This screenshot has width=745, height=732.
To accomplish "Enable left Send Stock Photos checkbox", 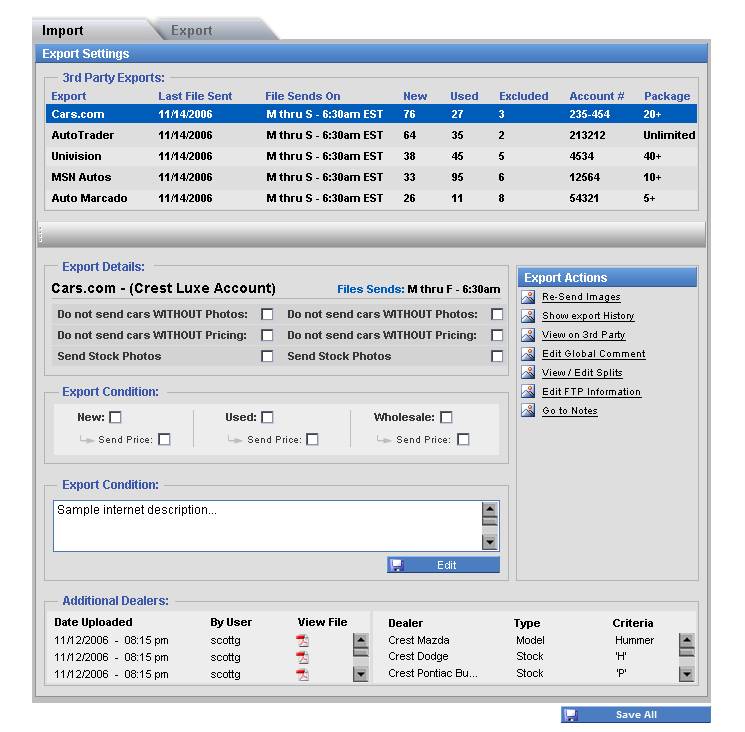I will (x=267, y=356).
